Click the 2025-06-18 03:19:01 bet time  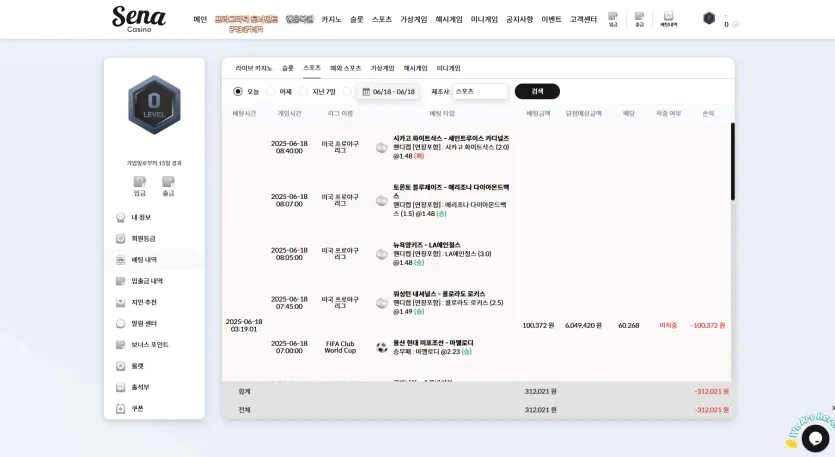(x=244, y=325)
